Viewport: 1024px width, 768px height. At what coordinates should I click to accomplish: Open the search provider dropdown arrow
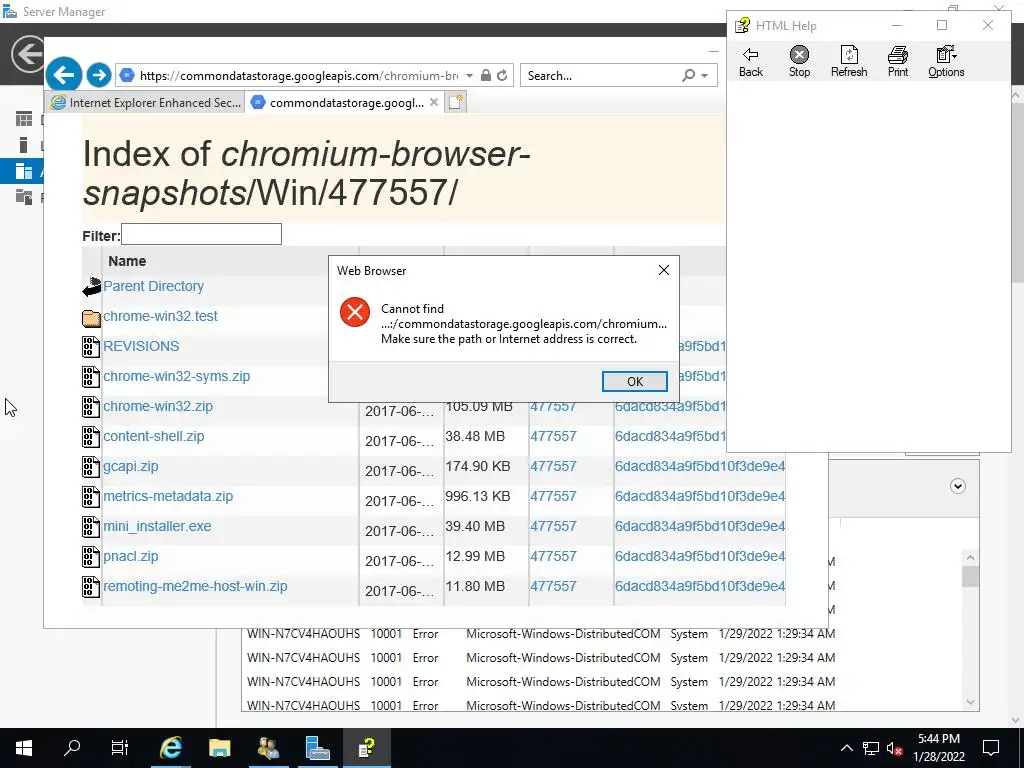click(705, 76)
